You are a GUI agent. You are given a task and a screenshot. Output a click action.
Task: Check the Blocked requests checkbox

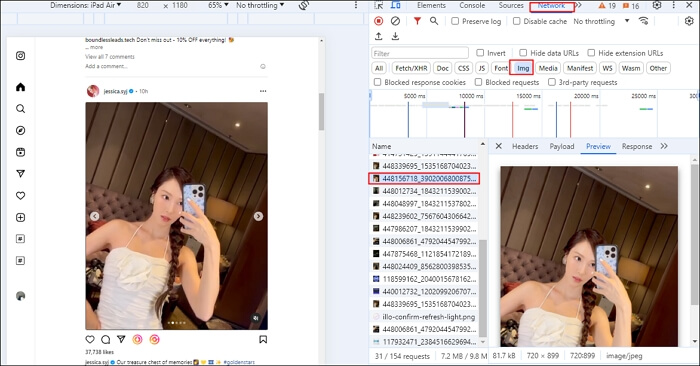(x=478, y=82)
